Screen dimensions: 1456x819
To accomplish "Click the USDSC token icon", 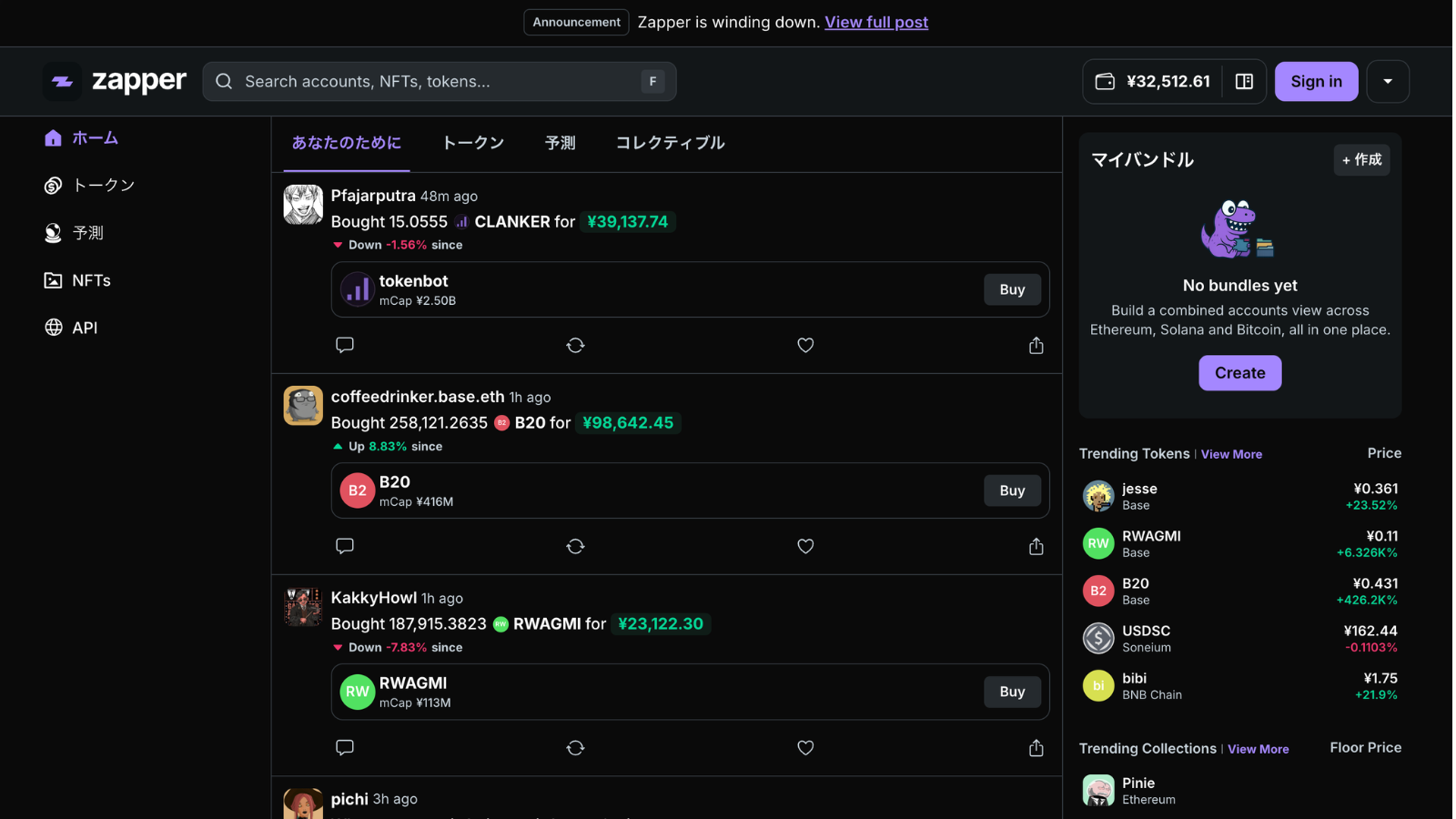I will (1098, 638).
